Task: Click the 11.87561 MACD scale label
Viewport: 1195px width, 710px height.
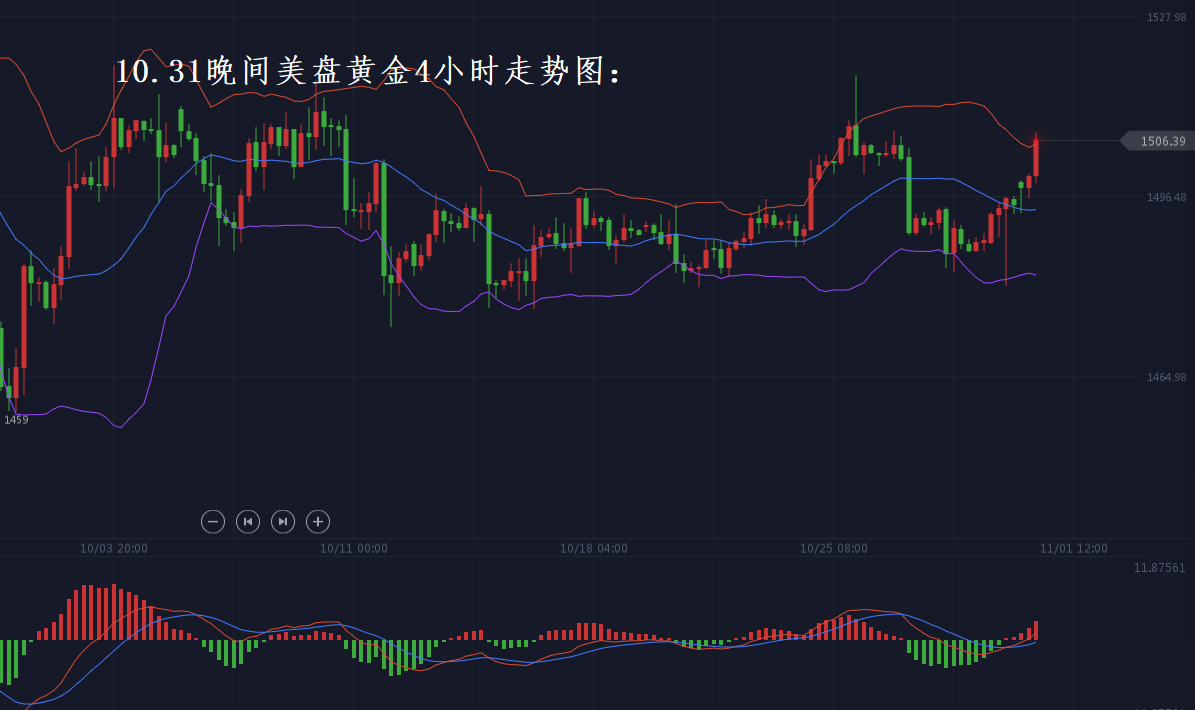Action: coord(1159,568)
